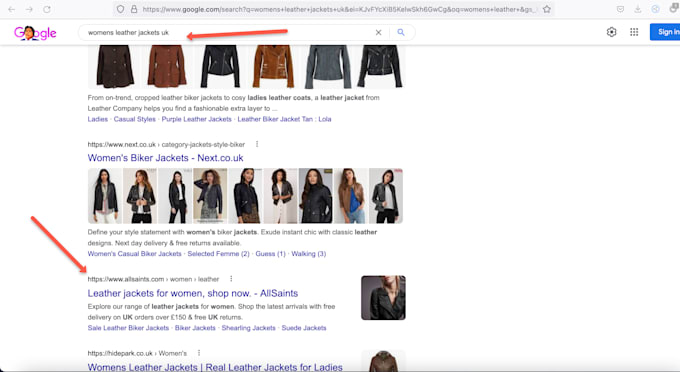Click the padlock site security icon
The width and height of the screenshot is (680, 372).
click(x=134, y=9)
